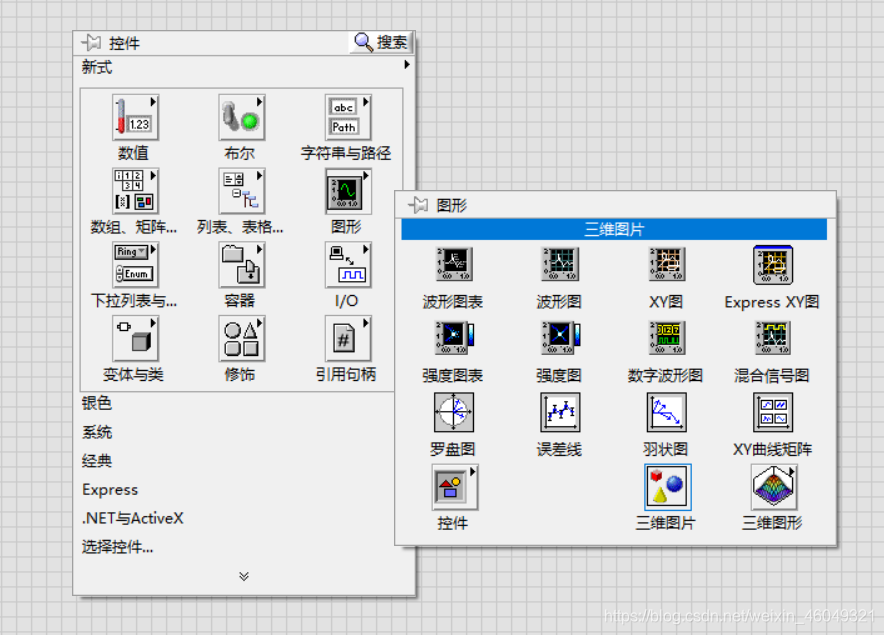Click the 新式 category label
The image size is (884, 635).
pos(97,67)
